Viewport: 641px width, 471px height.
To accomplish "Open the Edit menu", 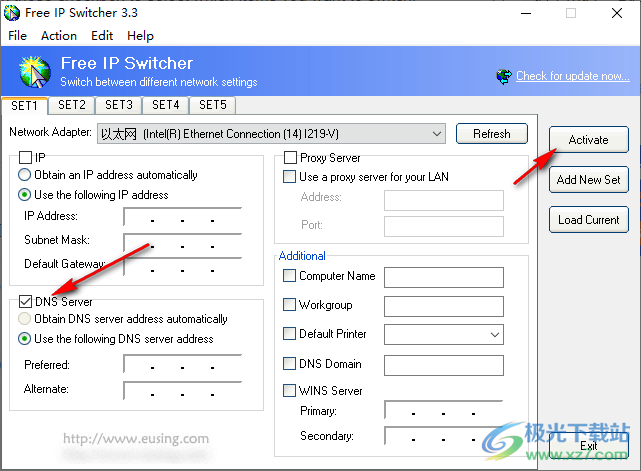I will (102, 36).
